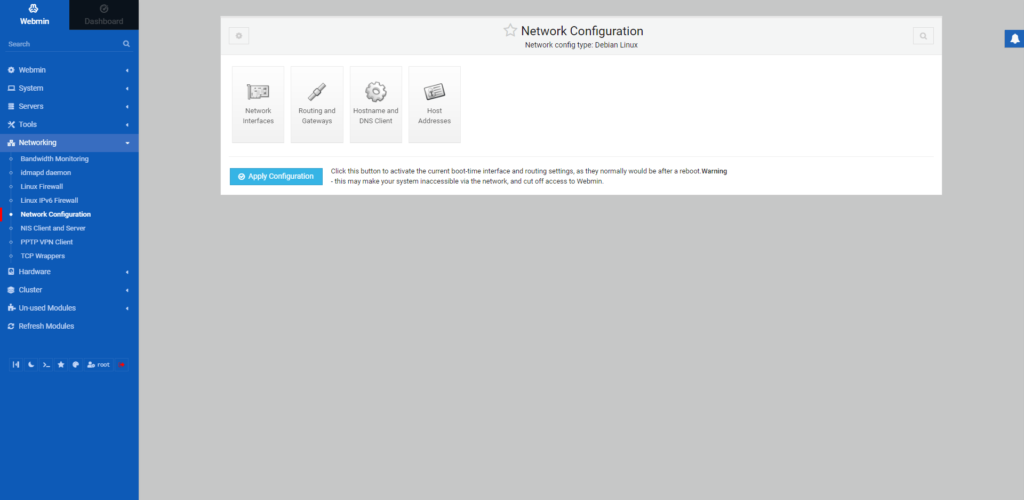This screenshot has height=500, width=1024.
Task: Open Hostname and DNS Client settings
Action: [x=376, y=104]
